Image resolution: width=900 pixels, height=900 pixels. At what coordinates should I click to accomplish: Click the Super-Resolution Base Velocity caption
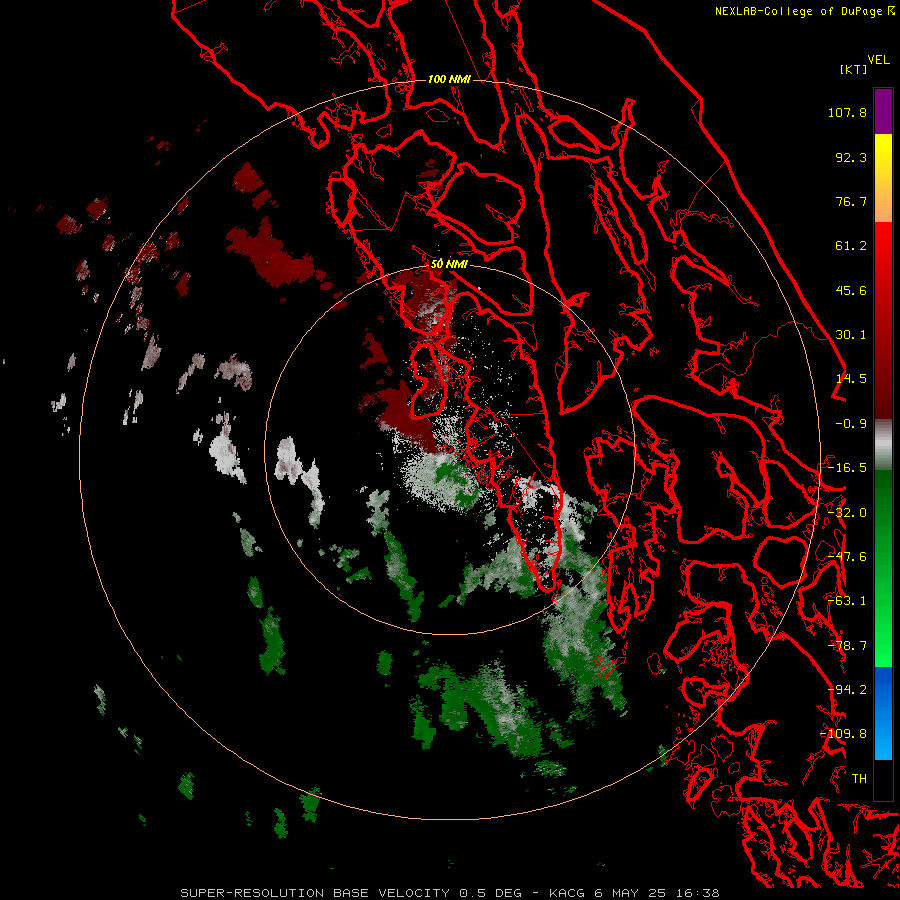click(449, 893)
